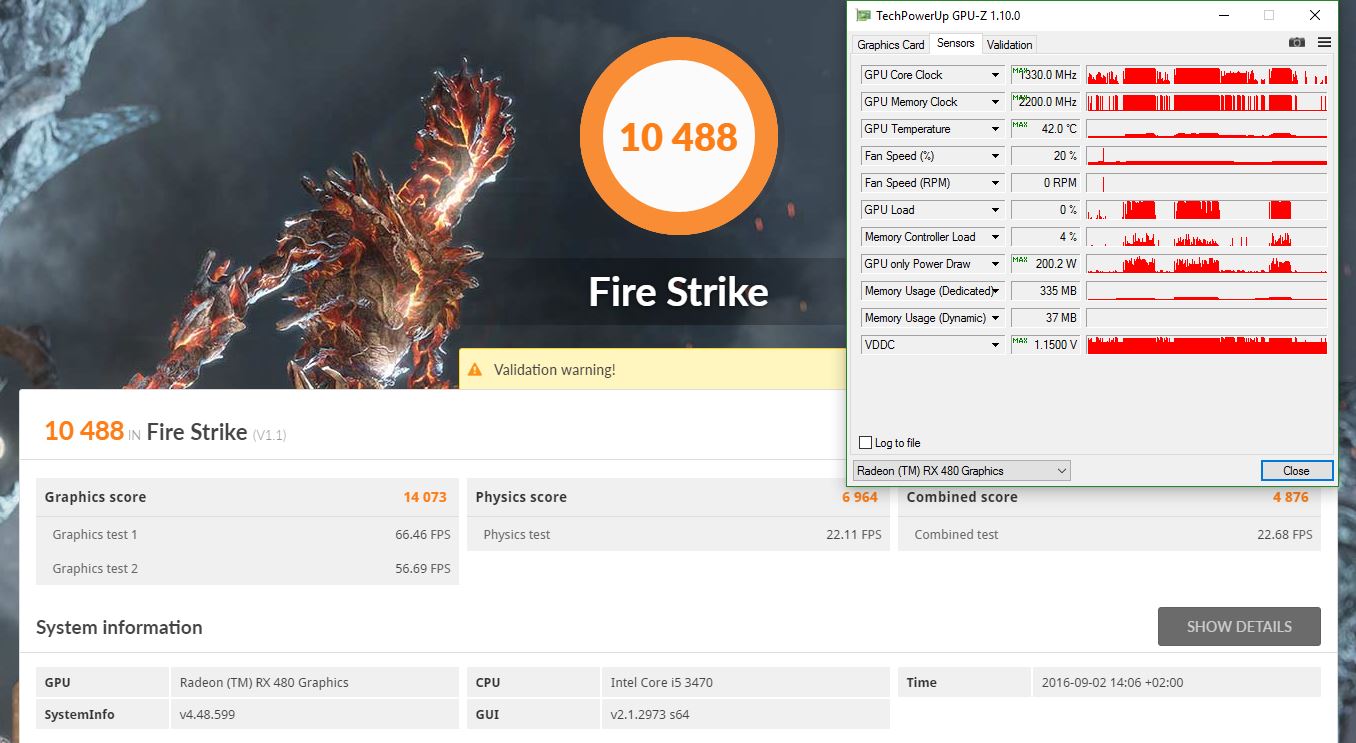1356x743 pixels.
Task: Click the GPU Load history graph
Action: [x=1207, y=210]
